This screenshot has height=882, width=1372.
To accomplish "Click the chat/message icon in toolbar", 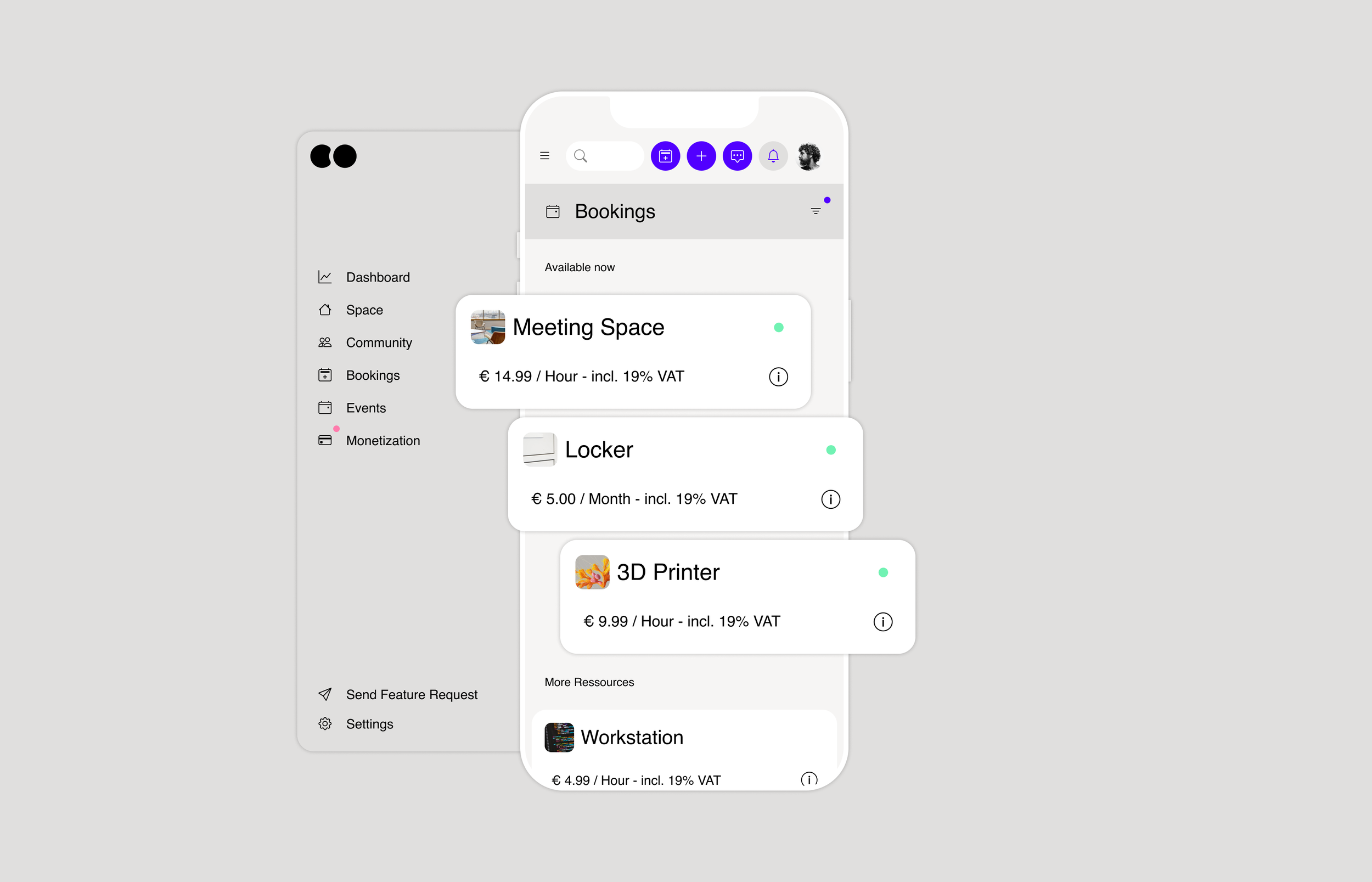I will point(738,155).
